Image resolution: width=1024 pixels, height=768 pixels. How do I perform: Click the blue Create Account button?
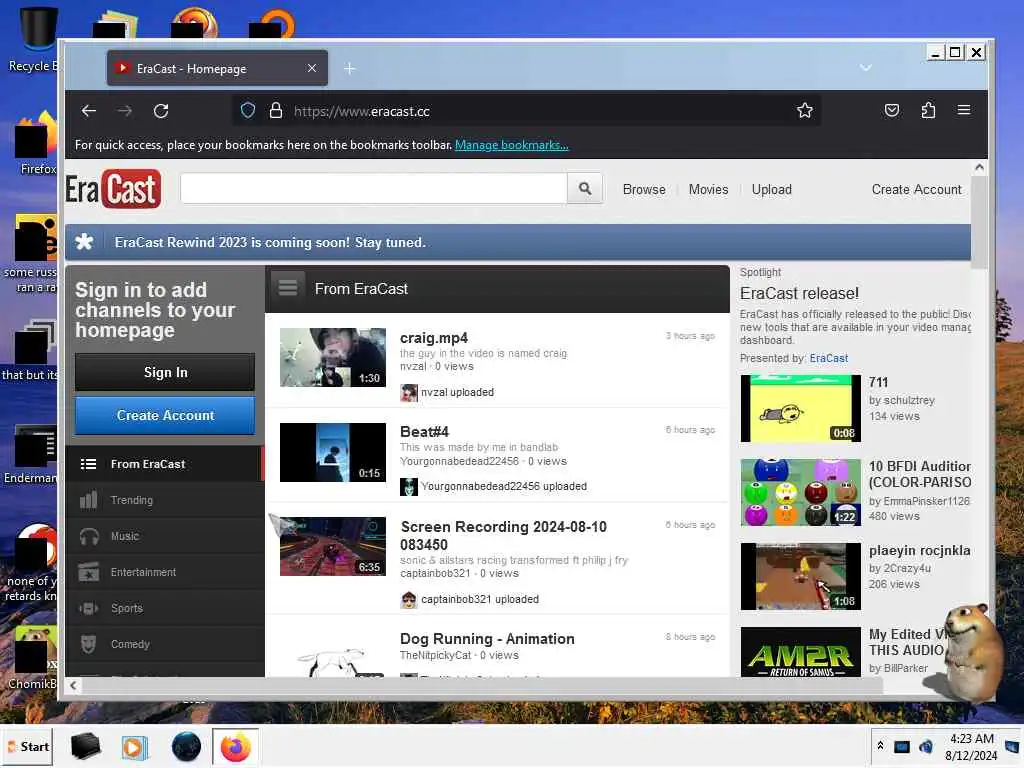[165, 415]
